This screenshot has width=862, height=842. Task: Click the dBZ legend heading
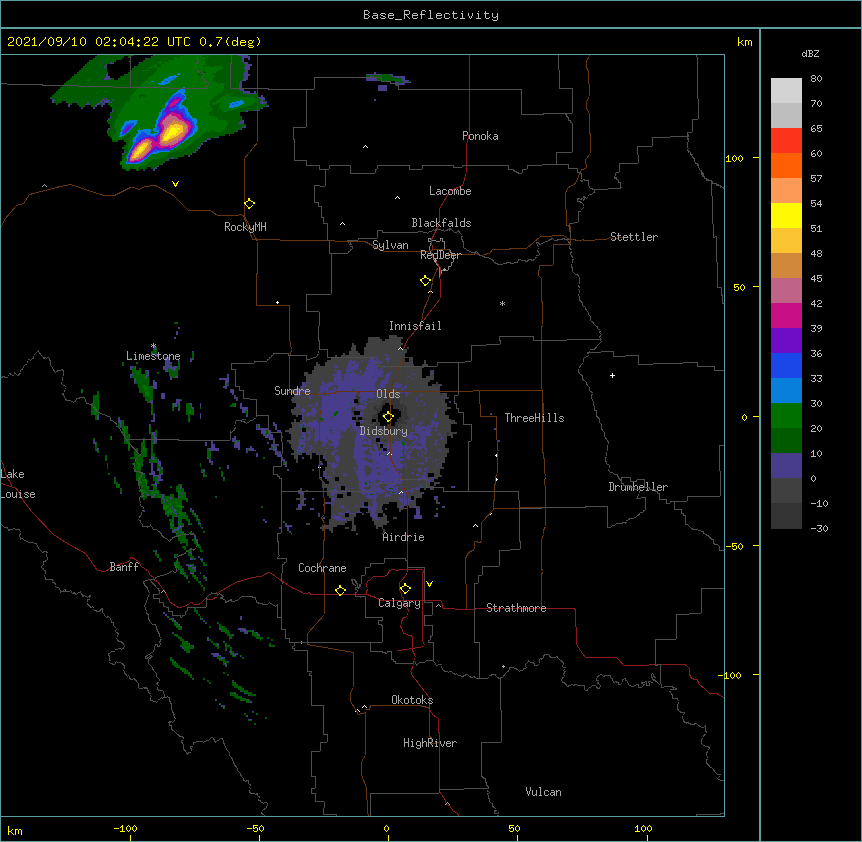[x=810, y=54]
